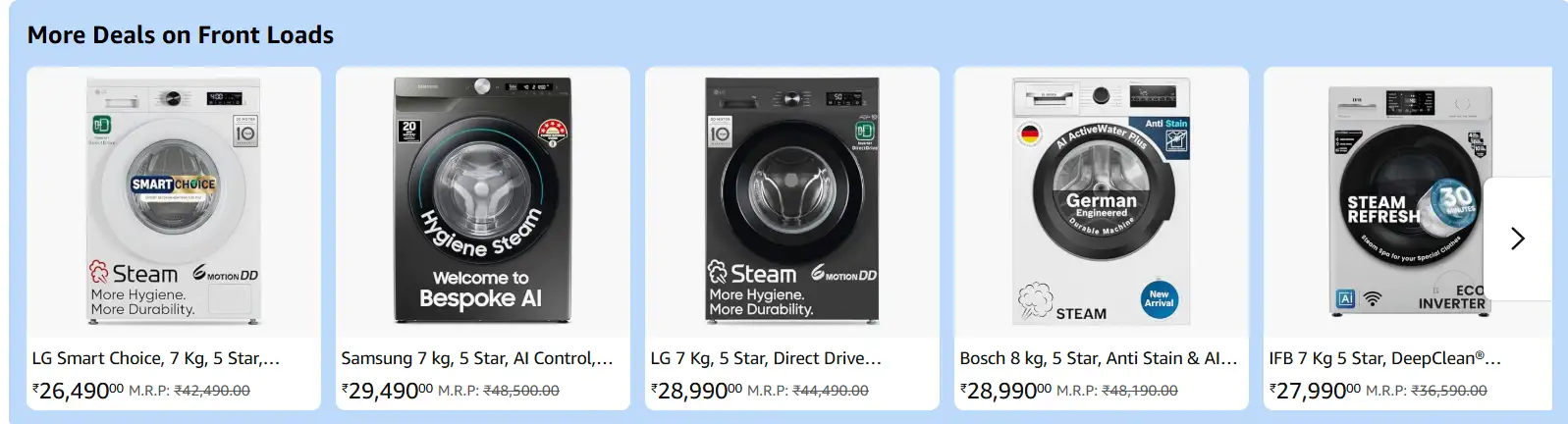Click the Bosch 8 kg Anti Stain title
Image resolution: width=1568 pixels, height=424 pixels.
pyautogui.click(x=1099, y=359)
